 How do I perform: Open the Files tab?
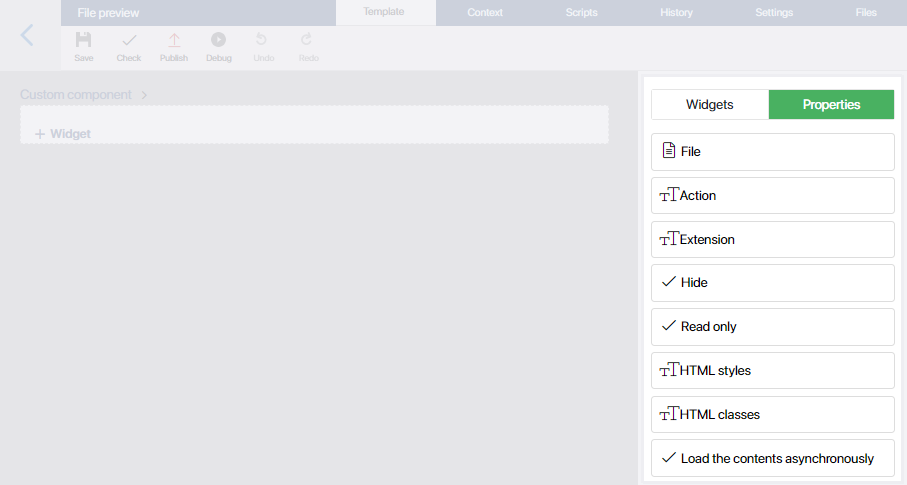pos(866,12)
